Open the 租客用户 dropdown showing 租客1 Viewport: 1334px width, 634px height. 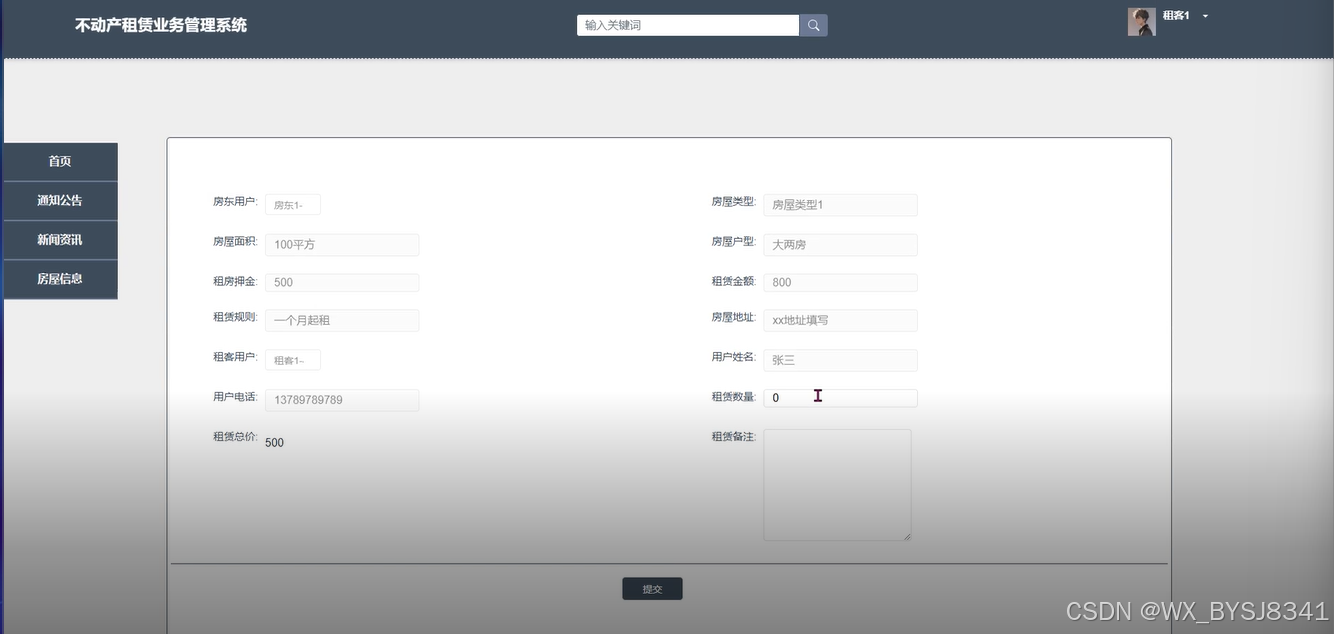pyautogui.click(x=293, y=360)
